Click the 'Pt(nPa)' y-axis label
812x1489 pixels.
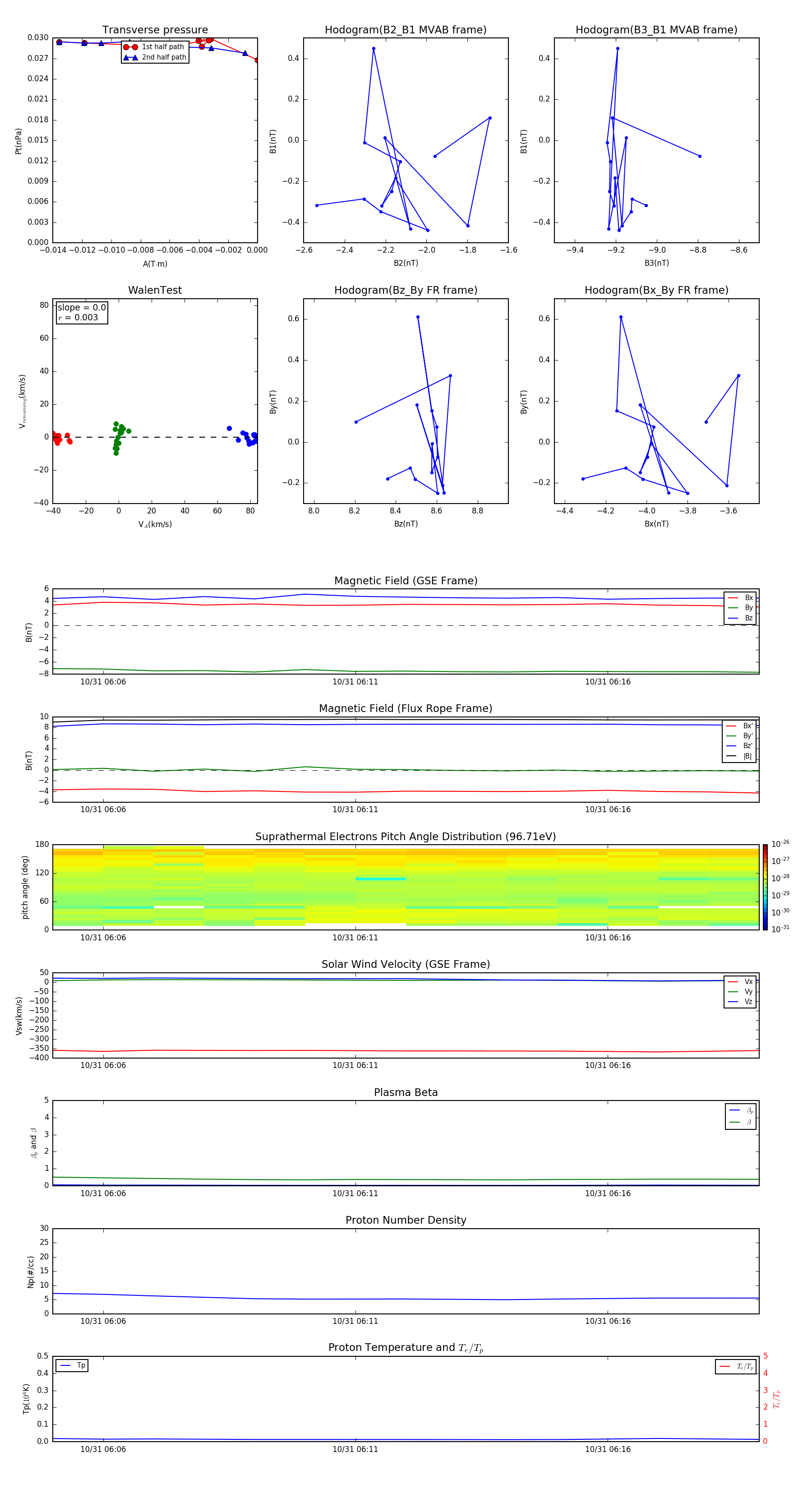pos(18,140)
